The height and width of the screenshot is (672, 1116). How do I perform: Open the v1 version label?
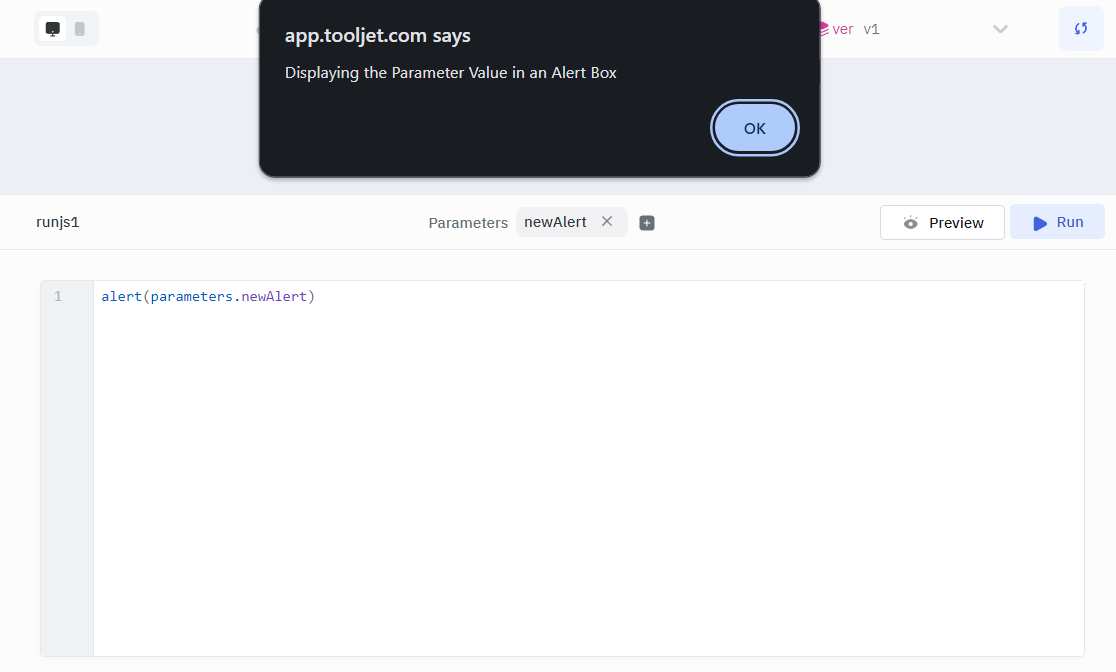(x=871, y=29)
